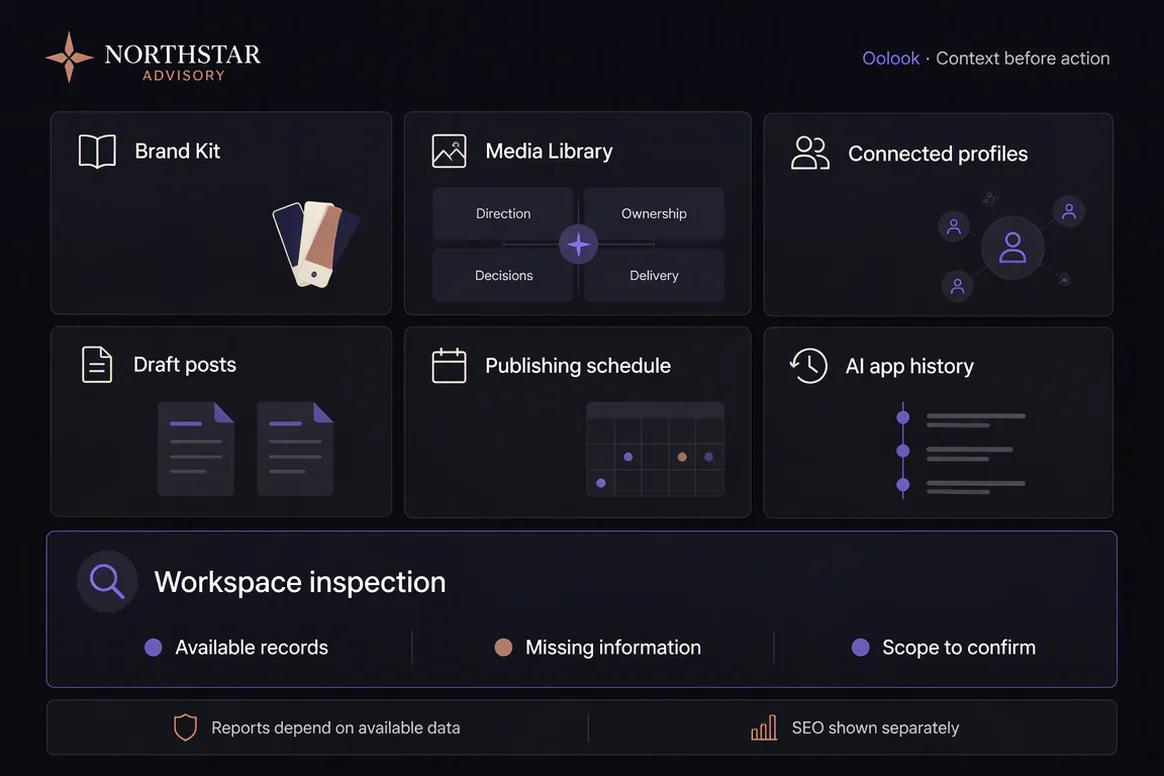Click the AI app history title
This screenshot has height=776, width=1164.
[x=909, y=366]
